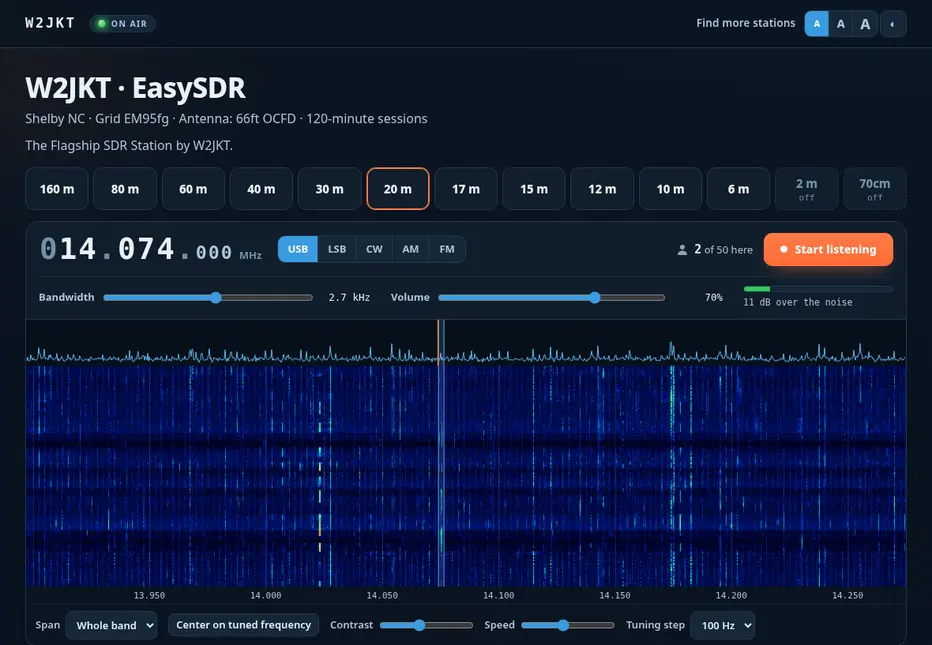Click the '70%' volume value
Screen dimensions: 932x645
(714, 297)
